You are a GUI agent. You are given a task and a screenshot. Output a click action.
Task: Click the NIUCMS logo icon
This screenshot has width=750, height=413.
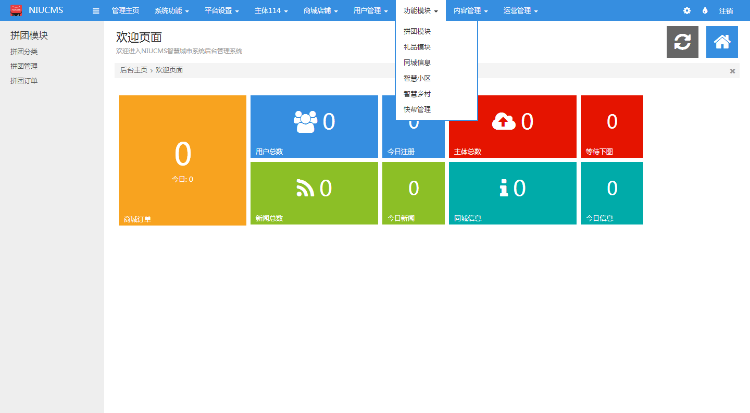tap(16, 10)
